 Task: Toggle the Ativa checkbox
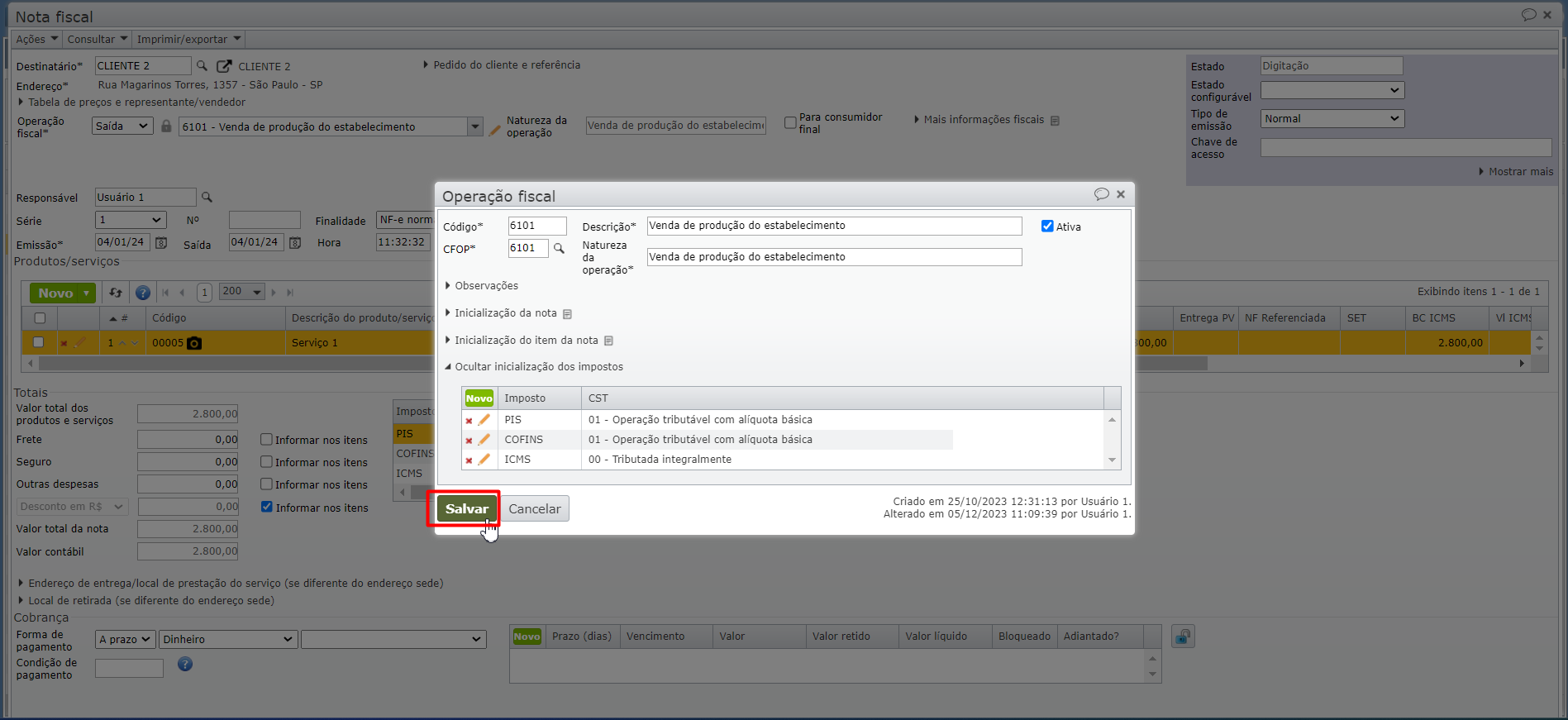(x=1047, y=226)
